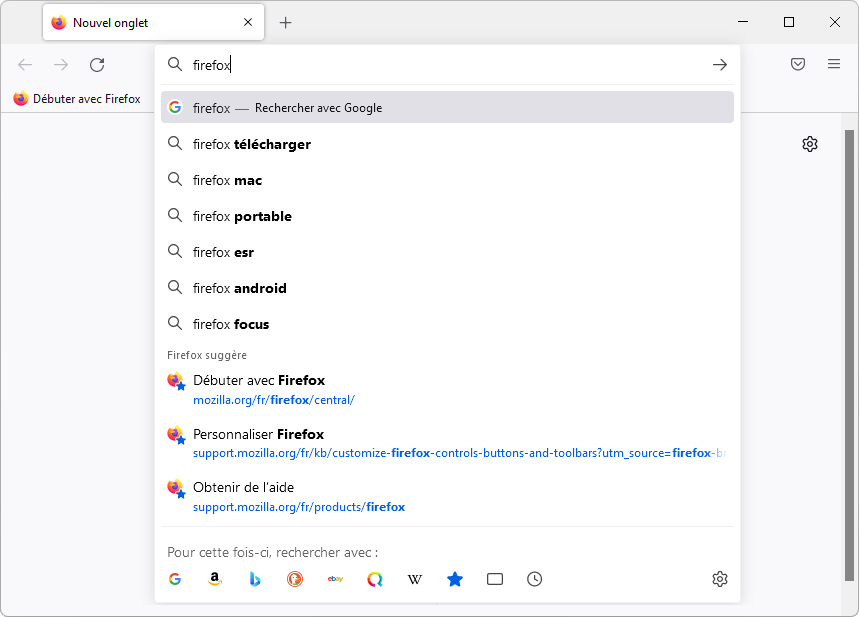Open Personnaliser Firefox suggested bookmark

447,443
